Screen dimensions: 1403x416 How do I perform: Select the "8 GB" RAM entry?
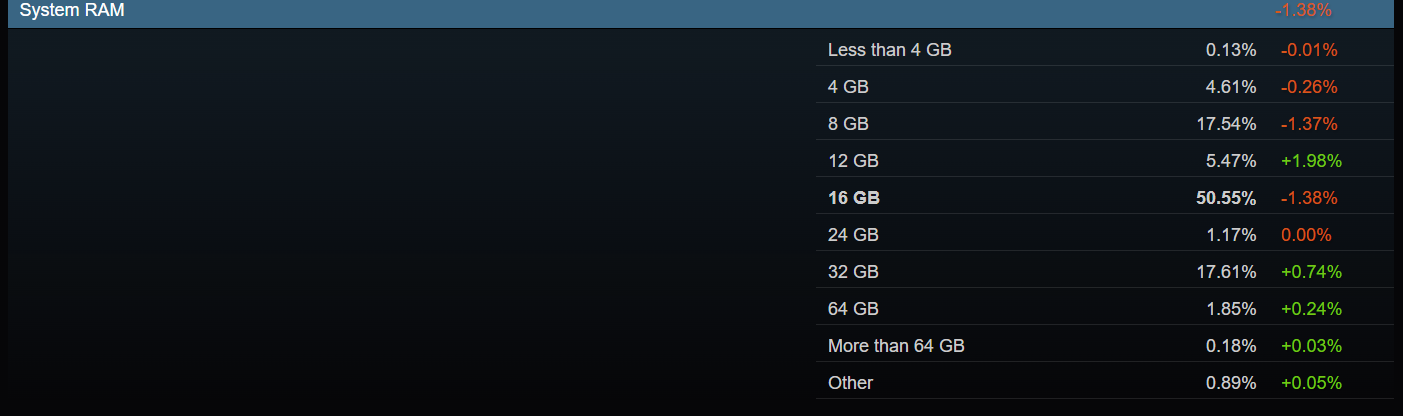848,124
